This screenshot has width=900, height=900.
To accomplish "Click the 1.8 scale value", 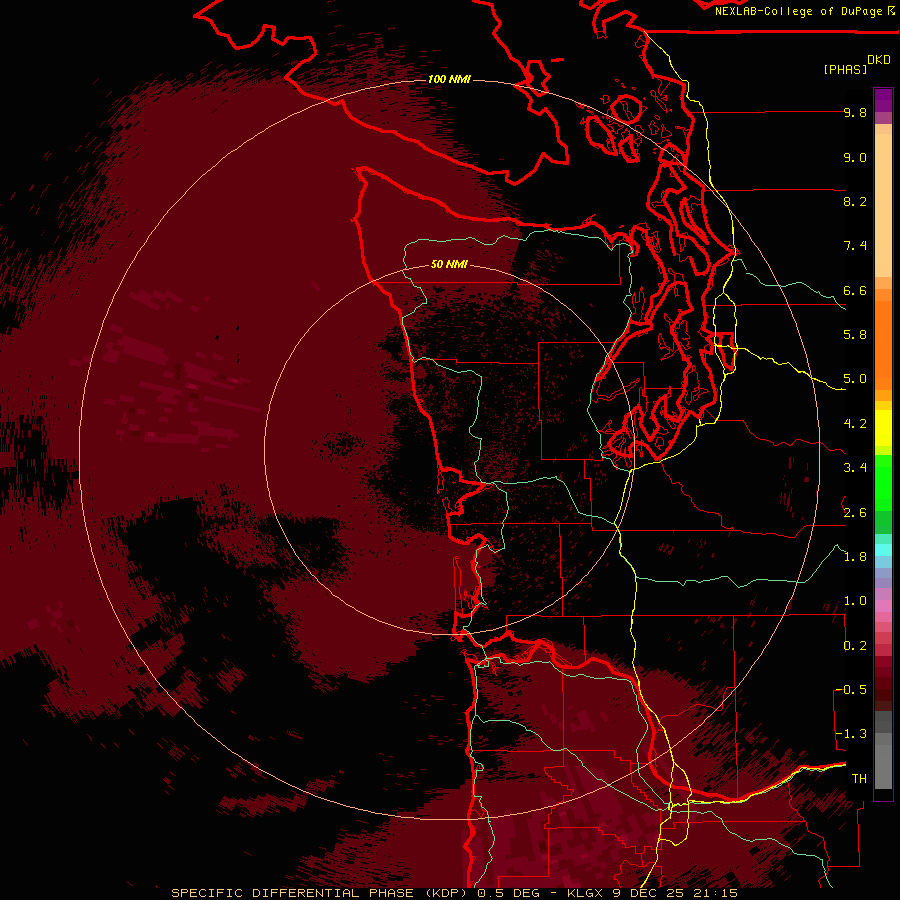I will (855, 557).
